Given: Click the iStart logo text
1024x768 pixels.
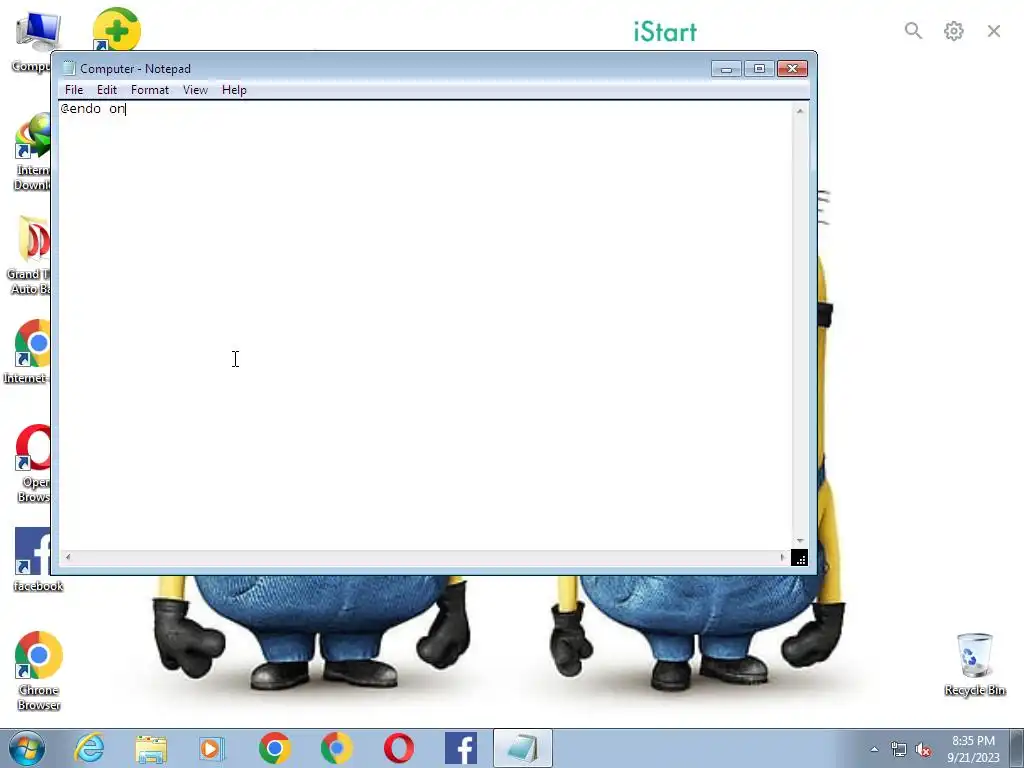Looking at the screenshot, I should click(x=665, y=31).
